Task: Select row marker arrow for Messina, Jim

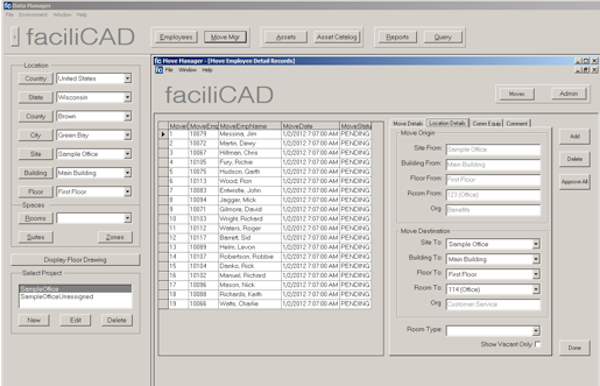Action: click(x=163, y=134)
